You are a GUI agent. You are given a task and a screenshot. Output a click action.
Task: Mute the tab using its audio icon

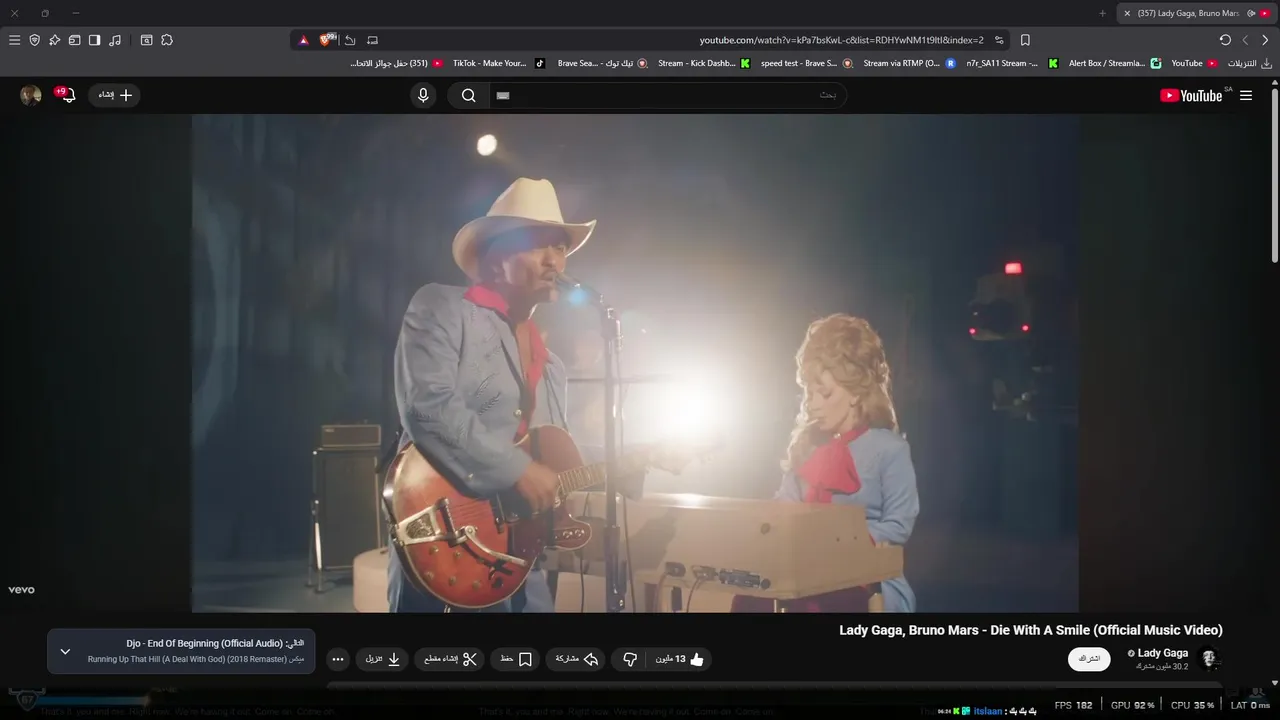(x=1251, y=13)
